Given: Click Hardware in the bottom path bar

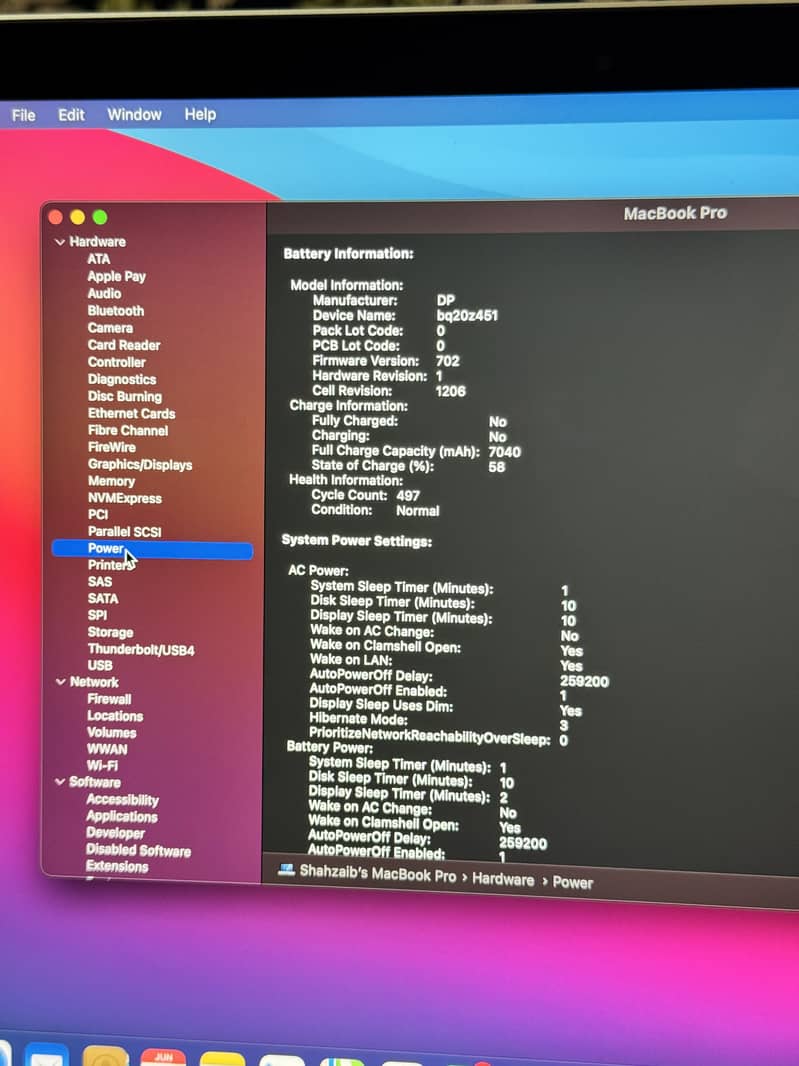Looking at the screenshot, I should click(503, 879).
